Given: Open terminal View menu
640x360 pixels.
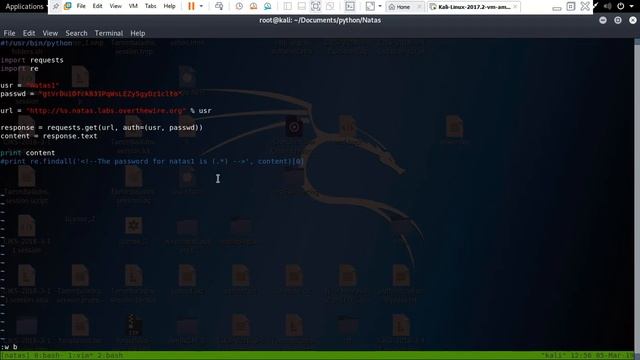Looking at the screenshot, I should coord(50,33).
